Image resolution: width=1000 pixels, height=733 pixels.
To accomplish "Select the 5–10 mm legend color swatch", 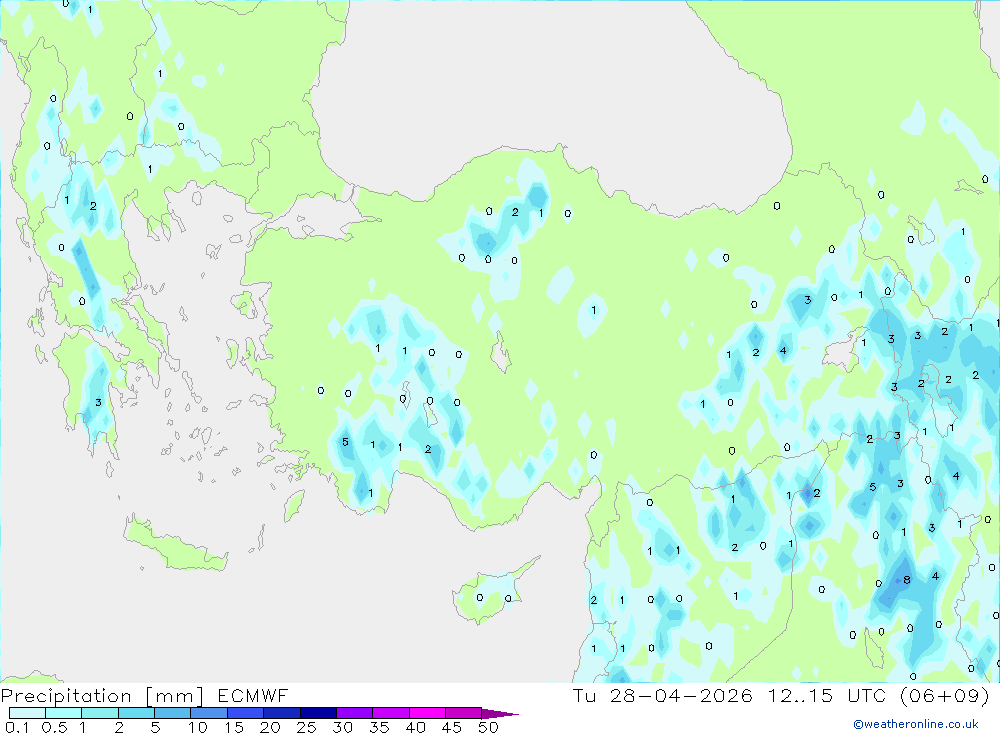I will pos(172,713).
